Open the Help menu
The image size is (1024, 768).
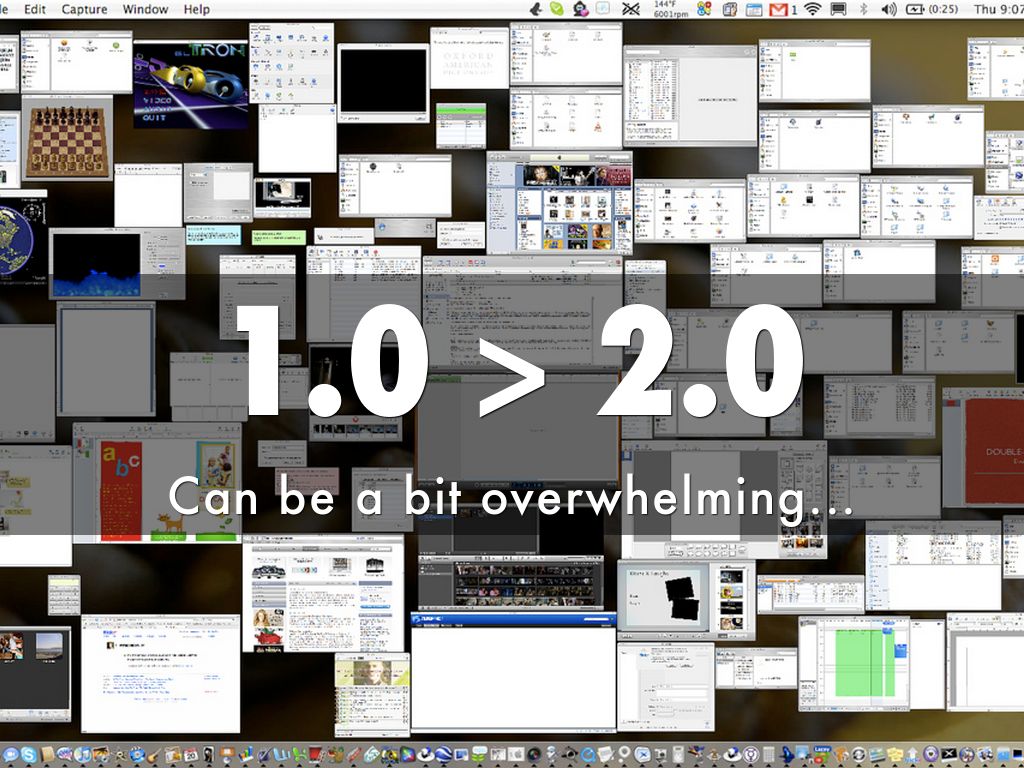coord(197,9)
